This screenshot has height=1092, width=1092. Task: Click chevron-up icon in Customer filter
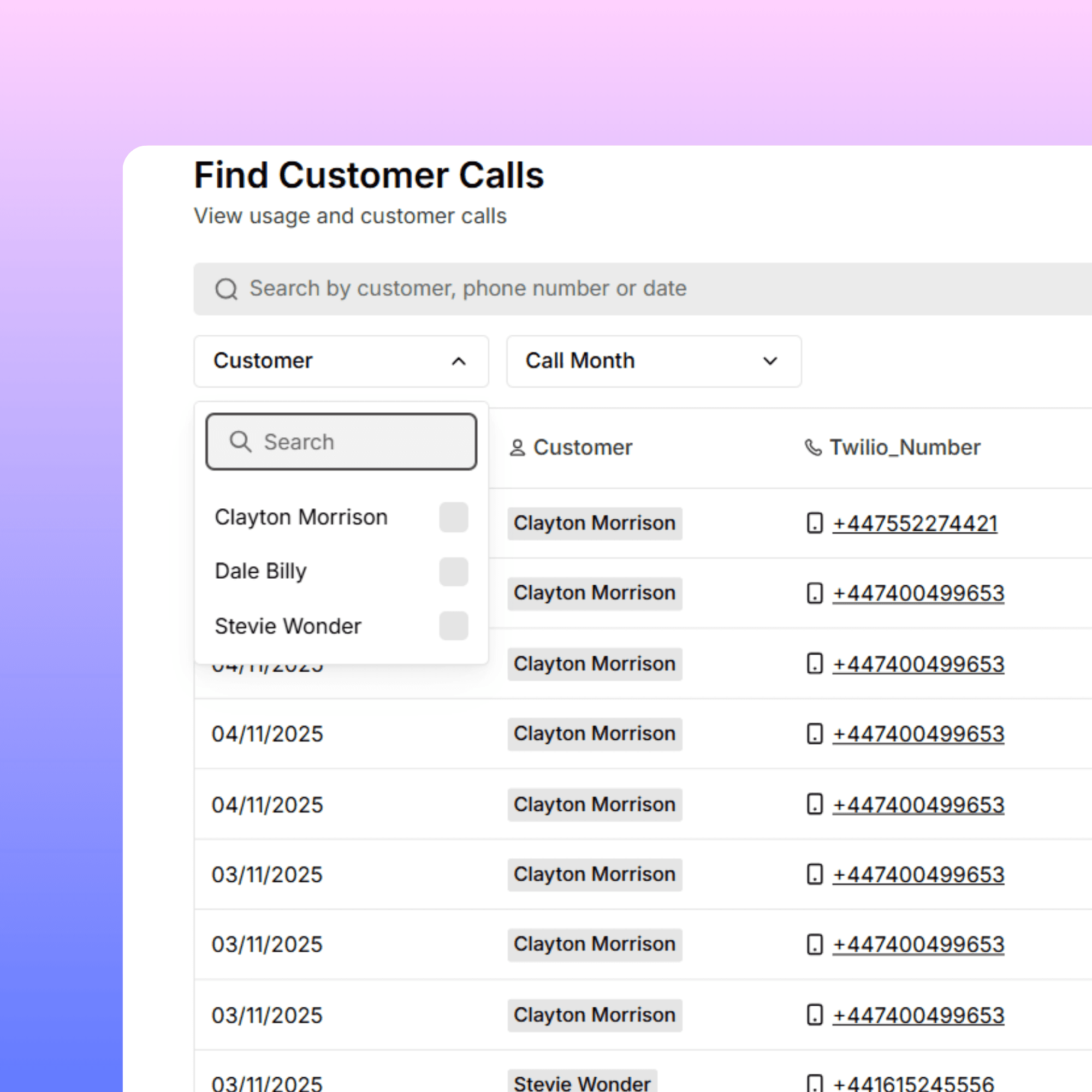pos(459,361)
